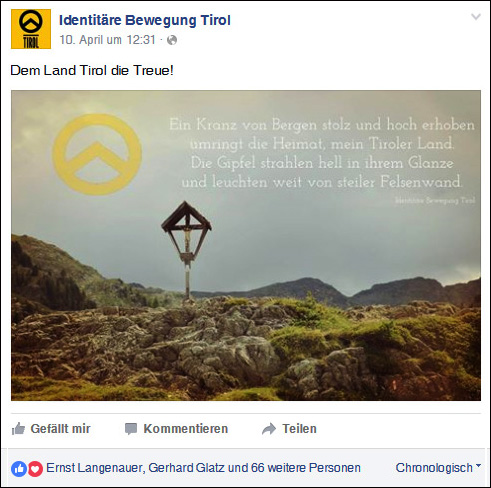Open the Chronologisch sorting dropdown
Screen dimensions: 491x488
tap(438, 468)
